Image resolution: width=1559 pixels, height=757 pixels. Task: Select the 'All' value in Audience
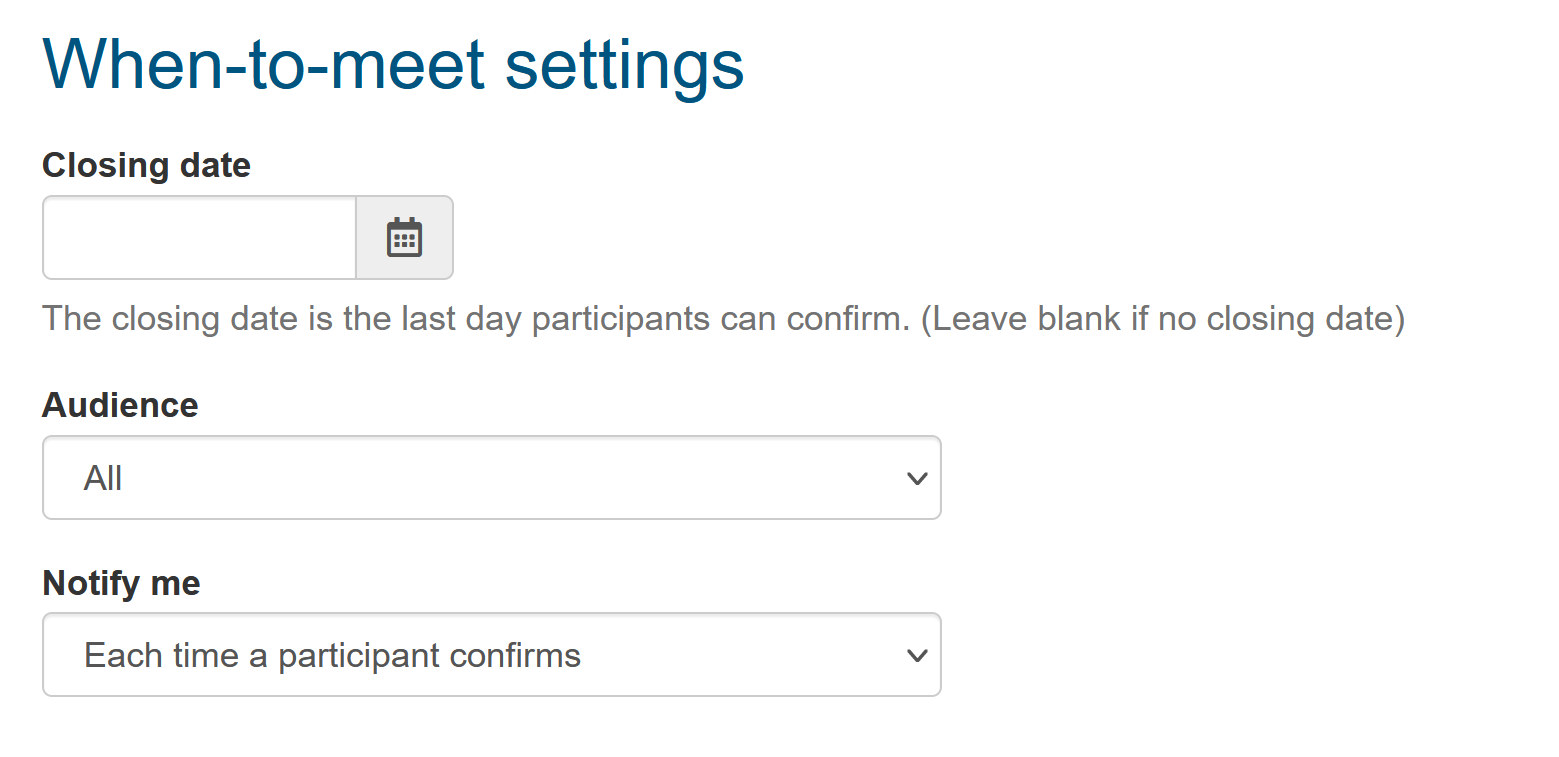pyautogui.click(x=103, y=479)
